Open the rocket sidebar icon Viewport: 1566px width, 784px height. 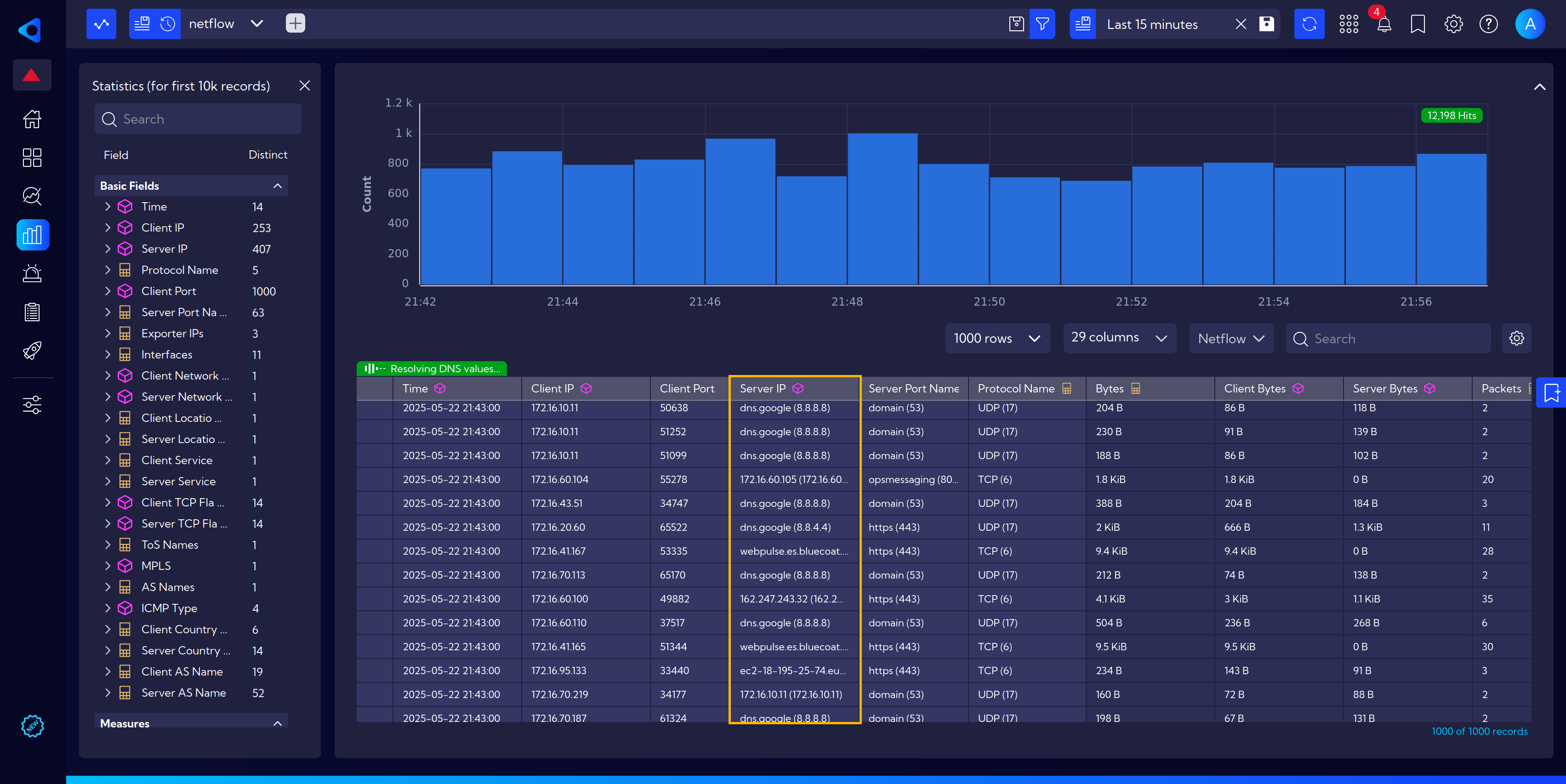(32, 350)
